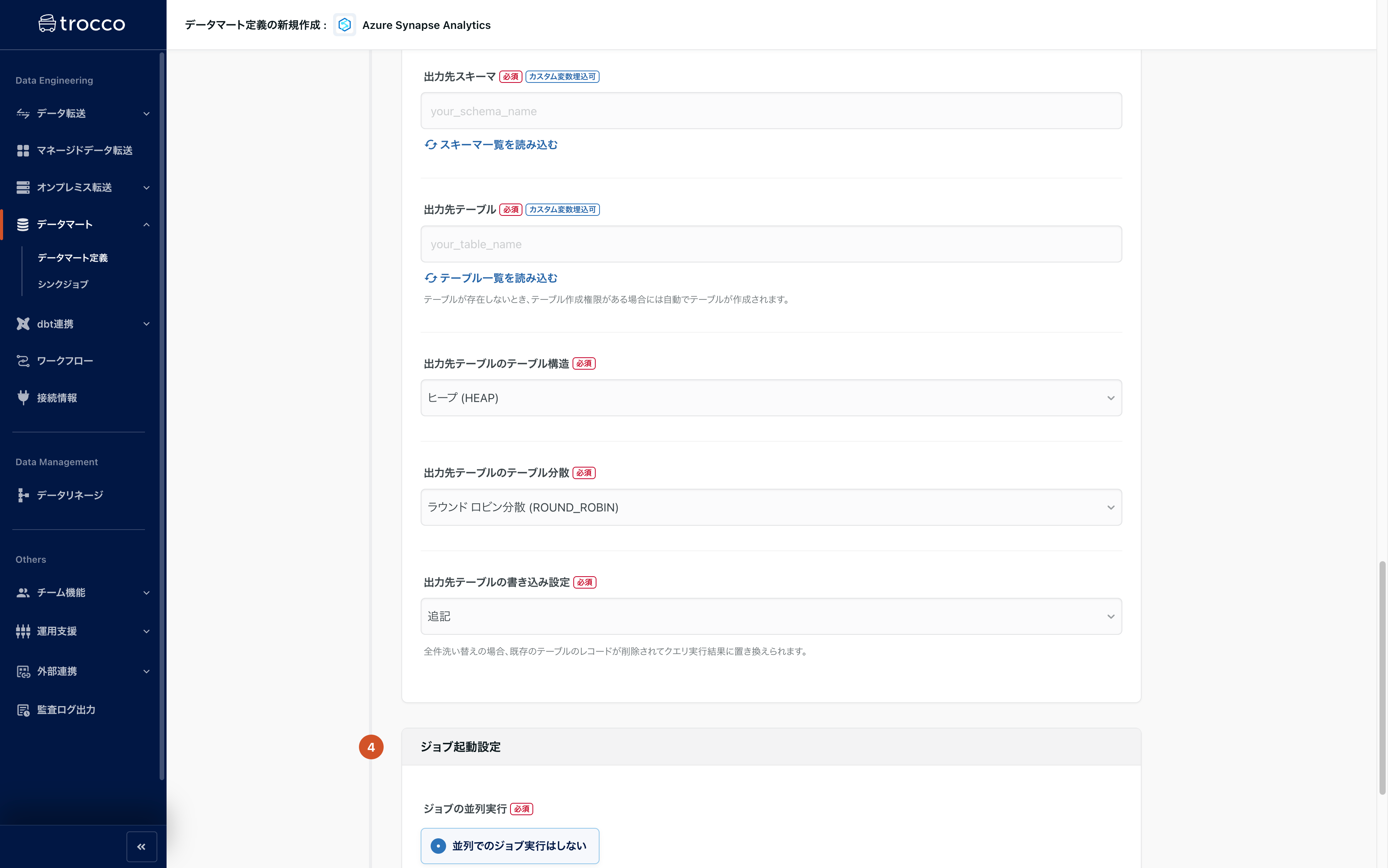The image size is (1388, 868).
Task: Click the dbt連携 sidebar icon
Action: click(x=22, y=323)
